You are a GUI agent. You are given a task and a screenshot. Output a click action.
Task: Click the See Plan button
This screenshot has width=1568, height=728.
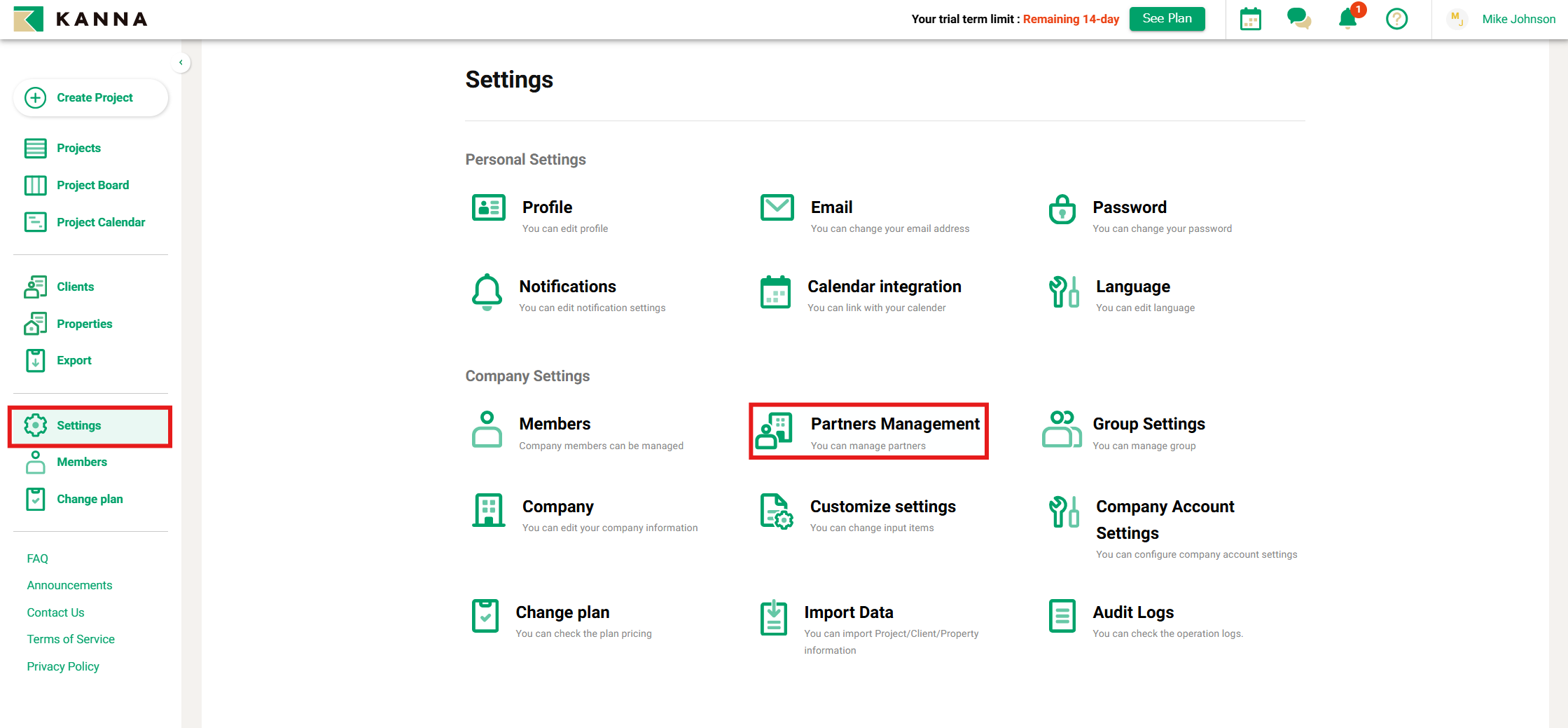(x=1167, y=19)
